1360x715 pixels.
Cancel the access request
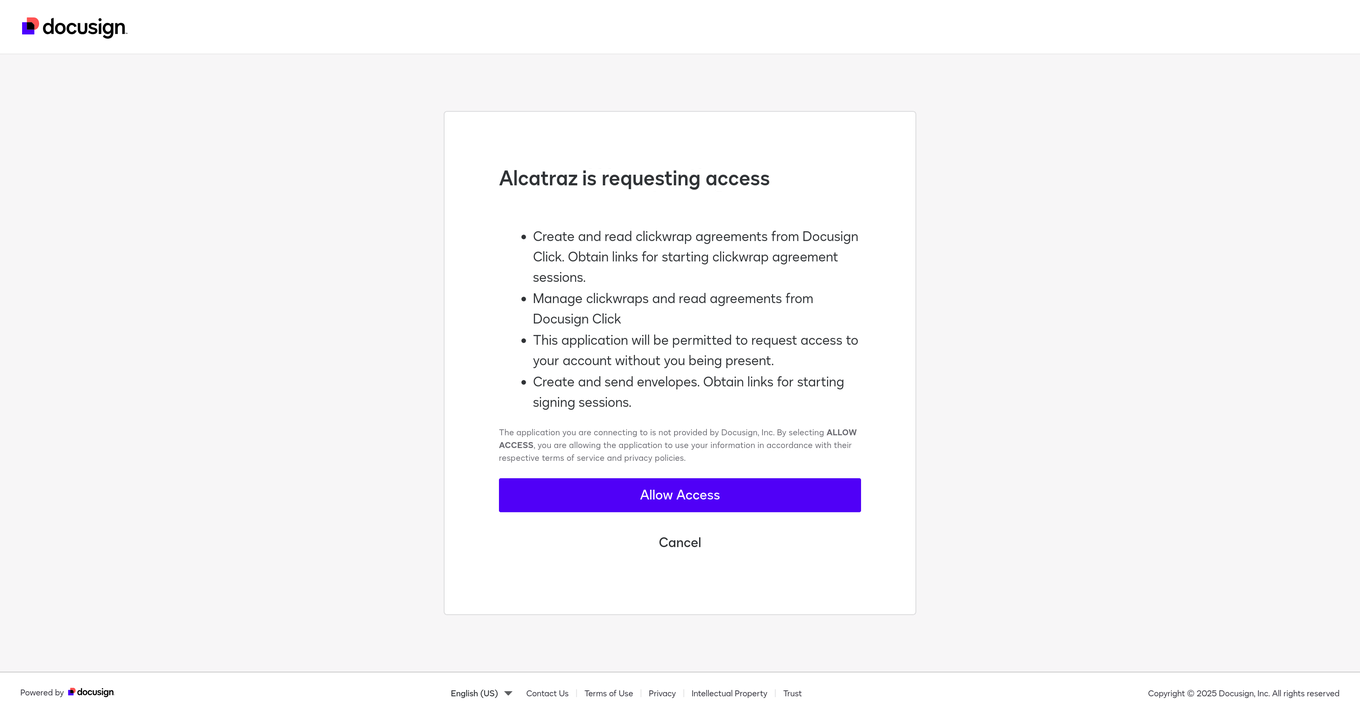[679, 542]
